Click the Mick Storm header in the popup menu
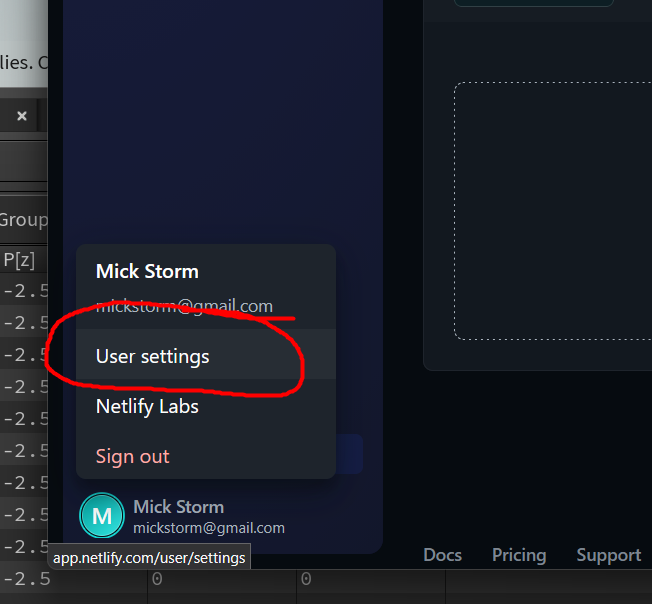This screenshot has width=652, height=604. point(147,271)
